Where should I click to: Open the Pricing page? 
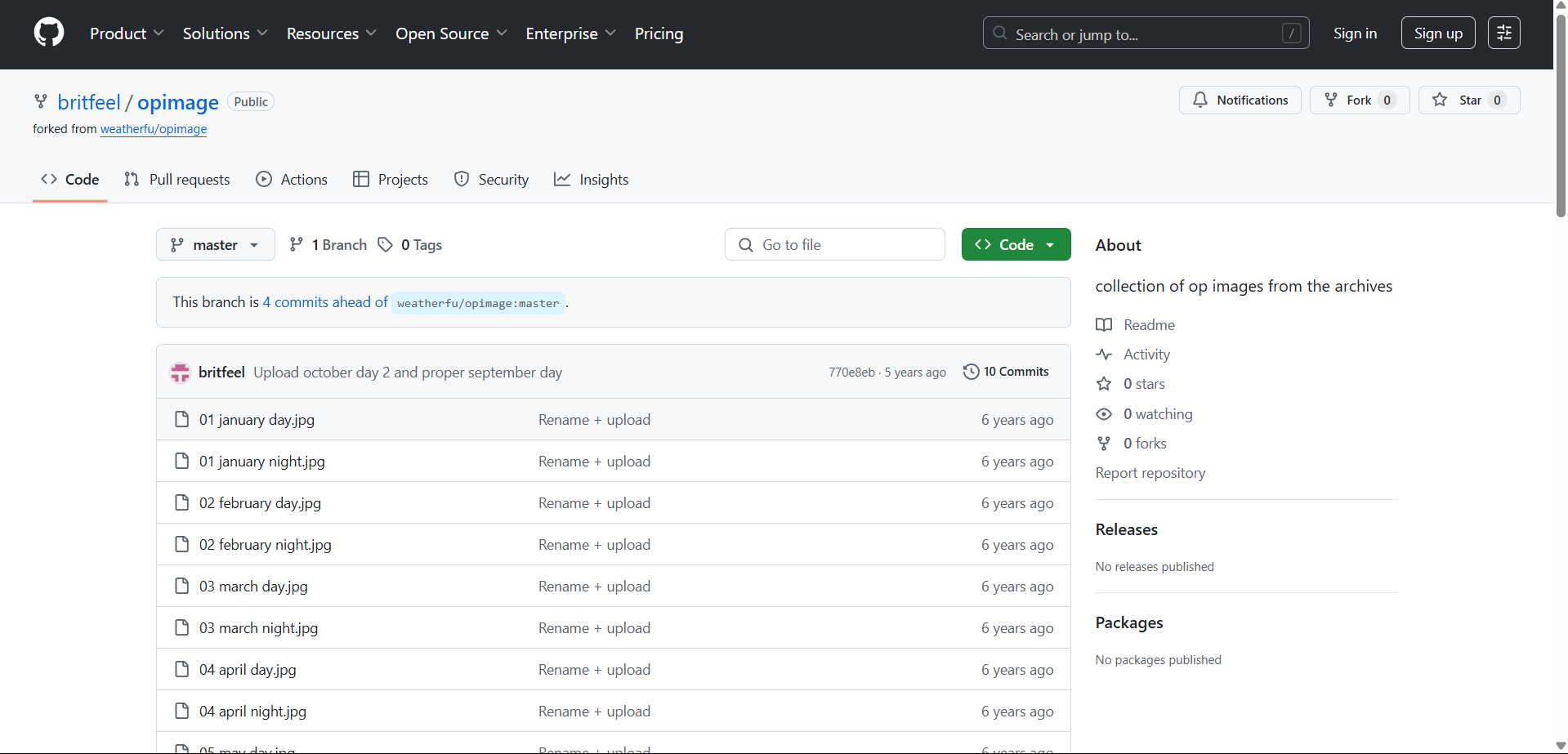(x=659, y=33)
